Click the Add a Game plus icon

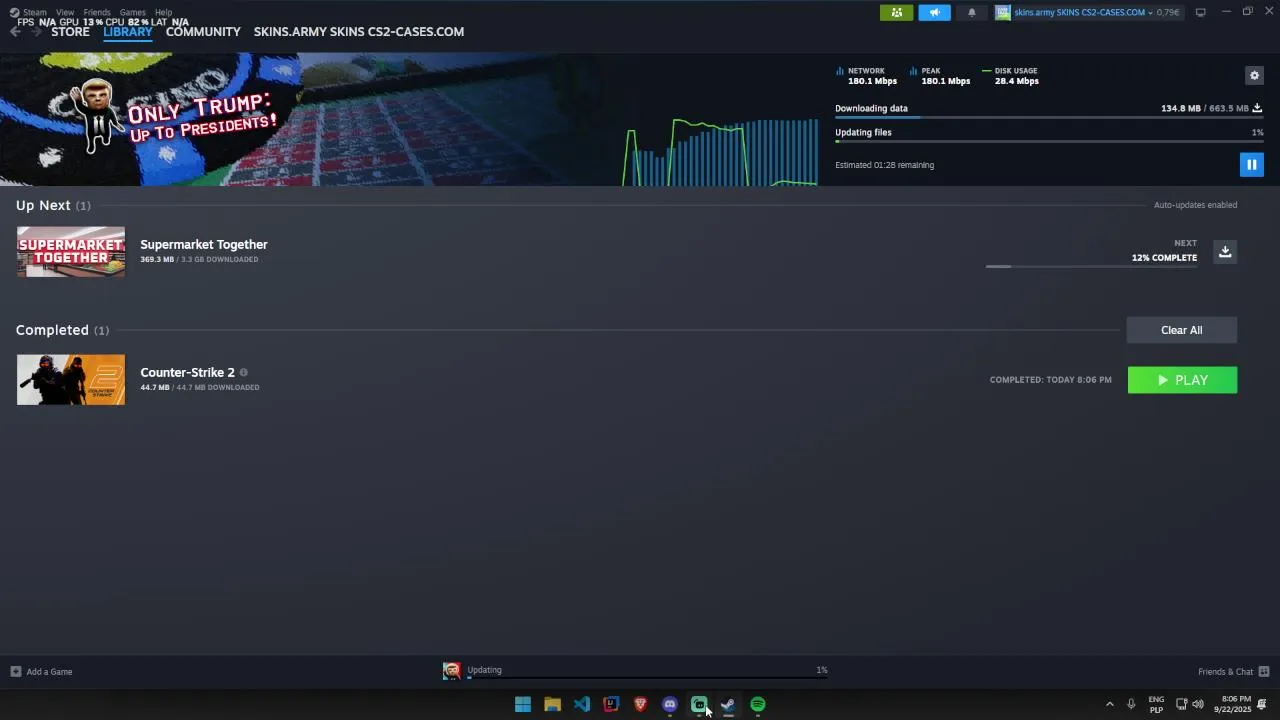(x=15, y=671)
